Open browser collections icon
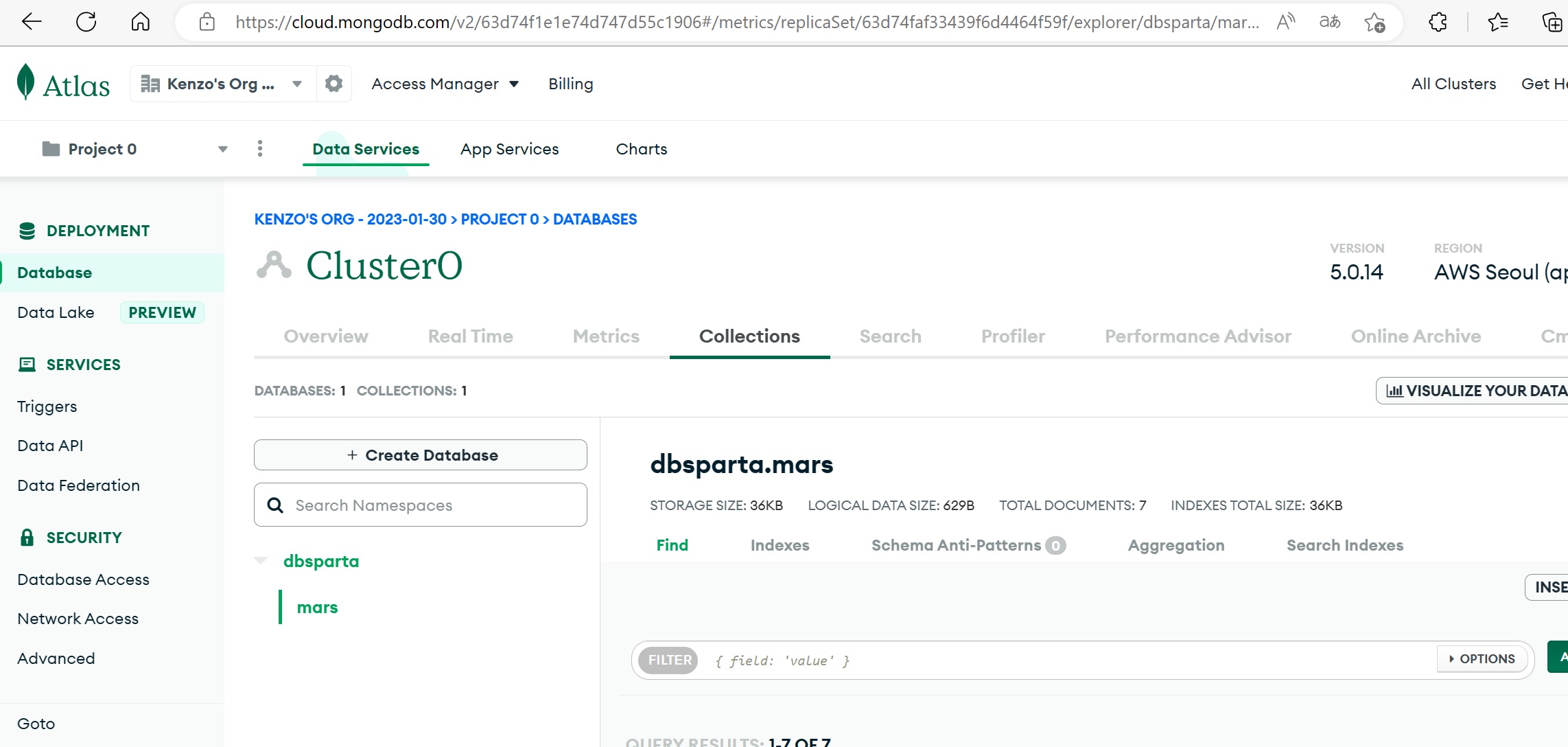 pyautogui.click(x=1552, y=22)
